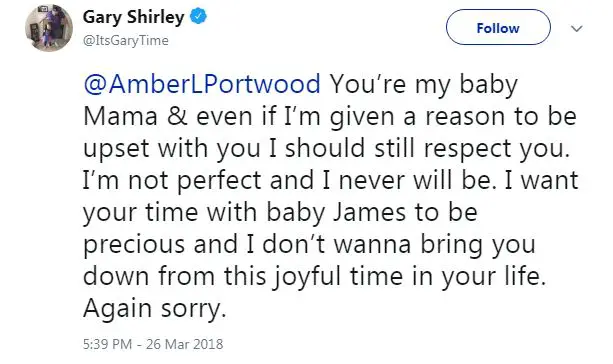
Task: Click the blue verified badge beside Gary Shirley
Action: (x=198, y=17)
